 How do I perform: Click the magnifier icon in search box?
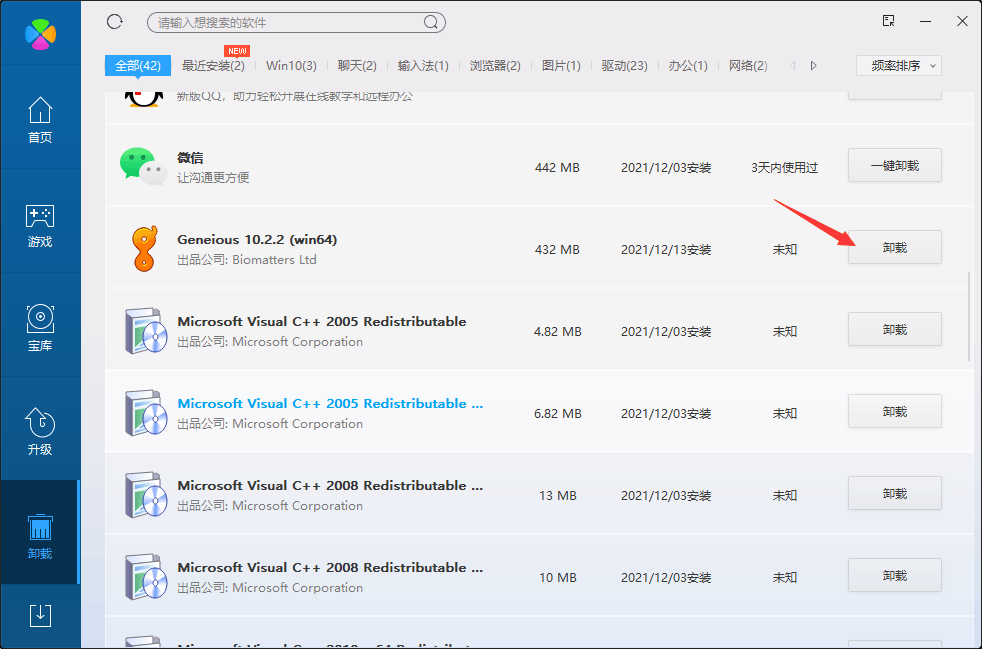click(431, 22)
